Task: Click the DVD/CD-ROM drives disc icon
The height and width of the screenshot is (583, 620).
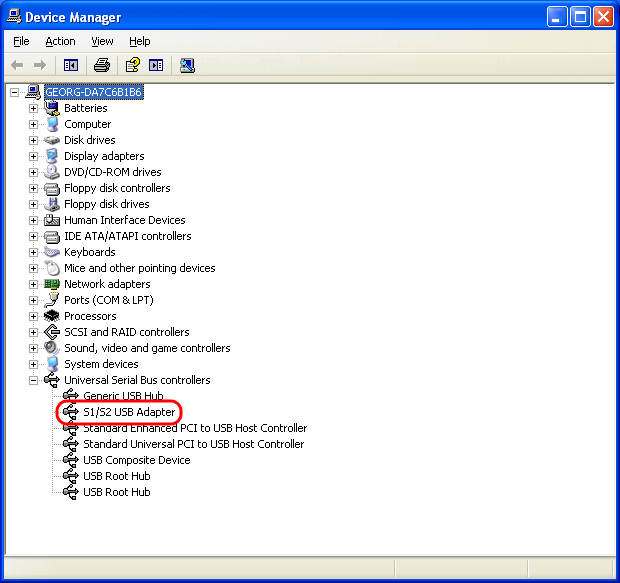Action: (x=52, y=172)
